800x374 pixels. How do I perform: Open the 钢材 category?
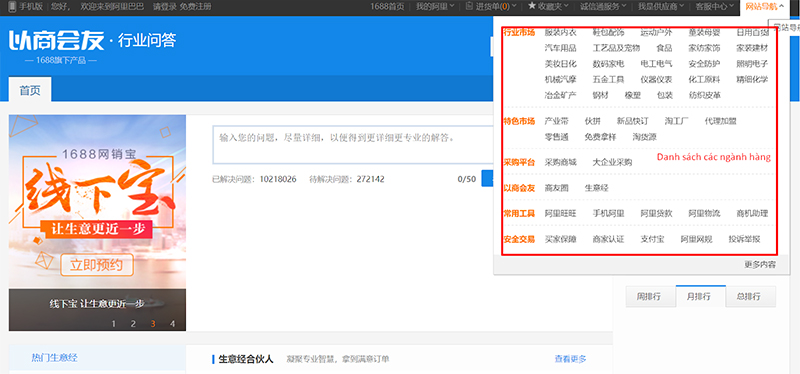601,95
